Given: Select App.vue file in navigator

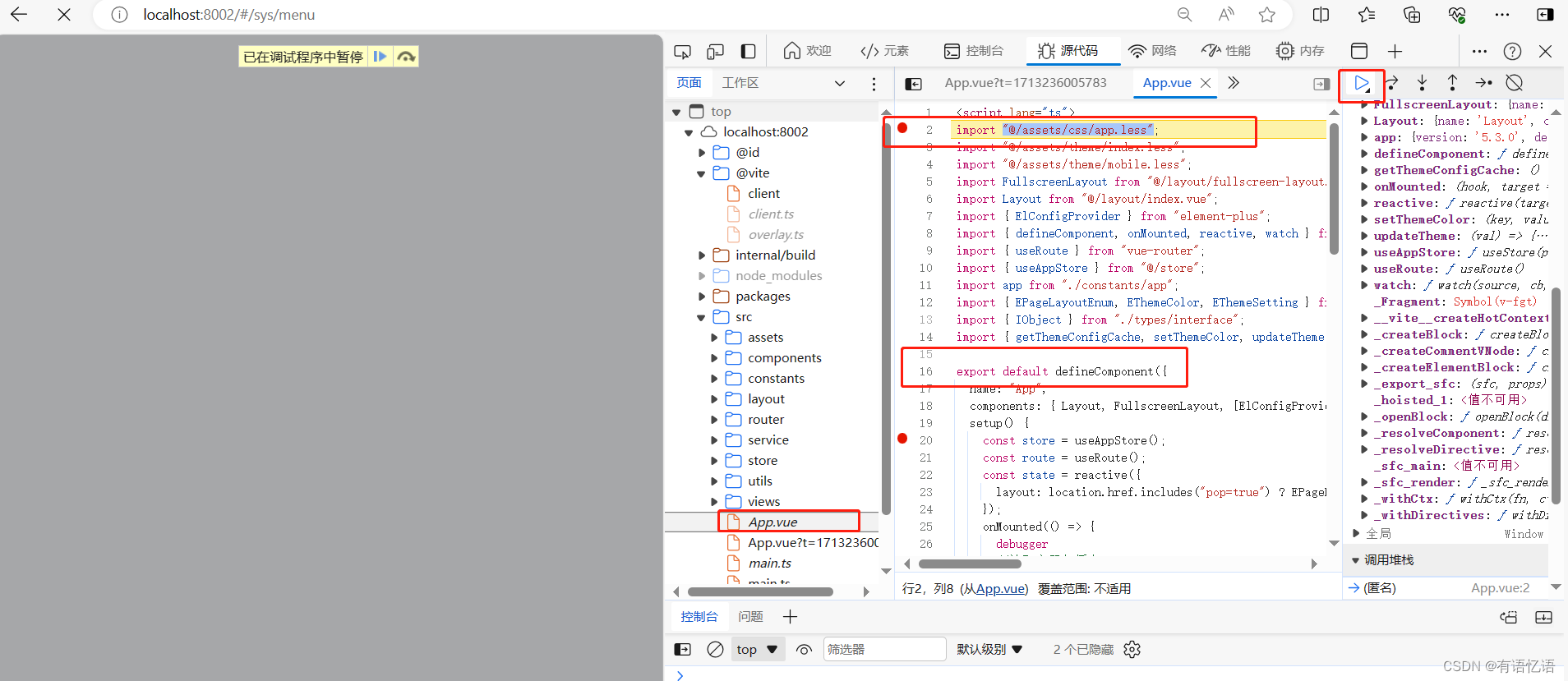Looking at the screenshot, I should click(772, 522).
